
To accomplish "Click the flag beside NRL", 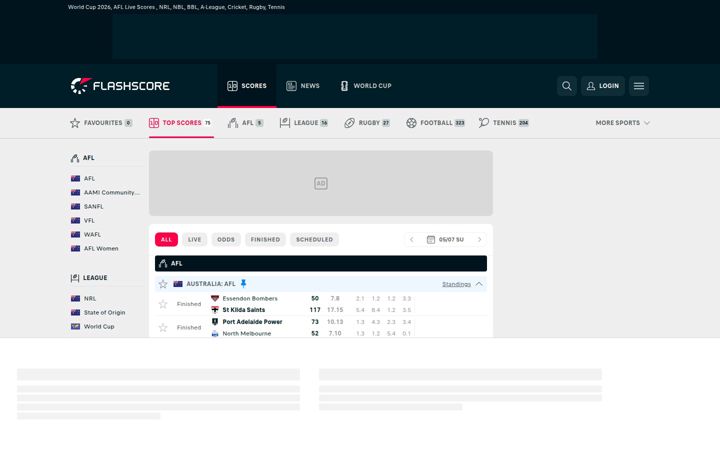I will point(75,298).
